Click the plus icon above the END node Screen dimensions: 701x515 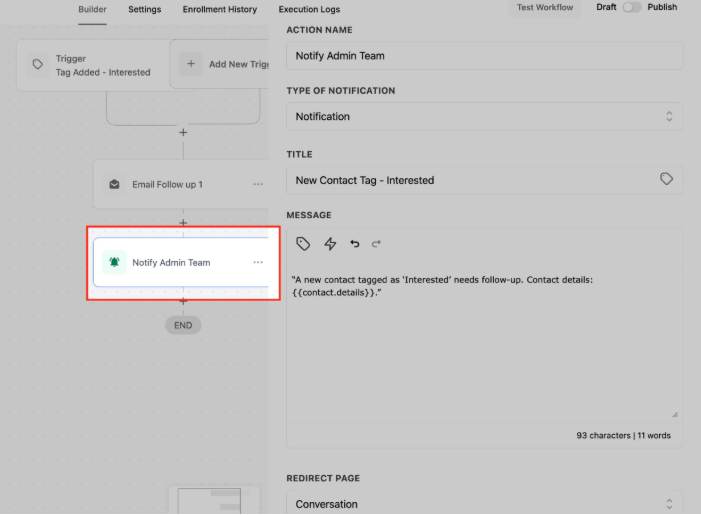tap(183, 300)
